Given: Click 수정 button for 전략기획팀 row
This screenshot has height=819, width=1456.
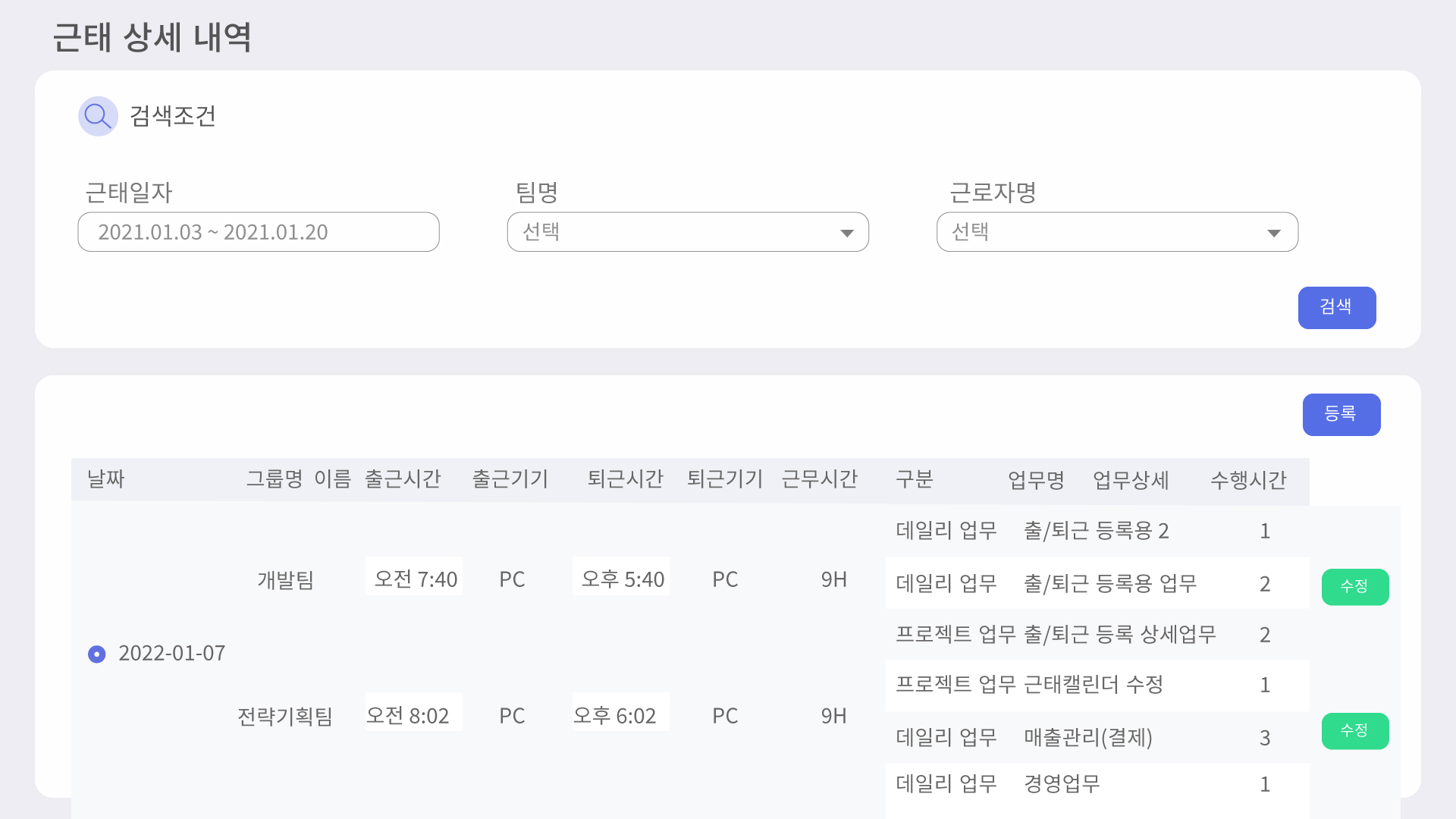Looking at the screenshot, I should click(1355, 731).
